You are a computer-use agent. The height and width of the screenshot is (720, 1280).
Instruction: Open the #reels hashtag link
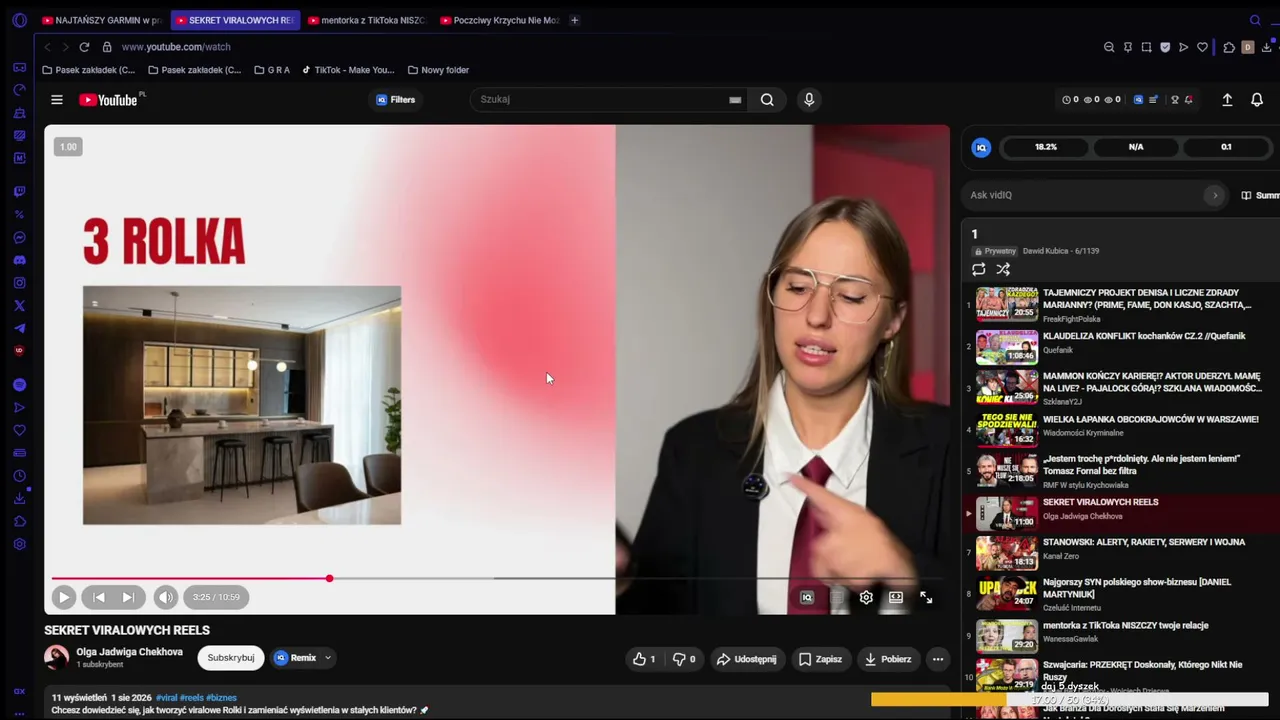tap(191, 697)
